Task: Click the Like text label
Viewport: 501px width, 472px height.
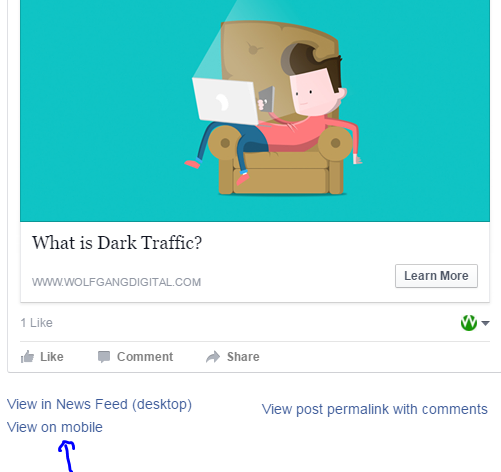Action: (52, 357)
